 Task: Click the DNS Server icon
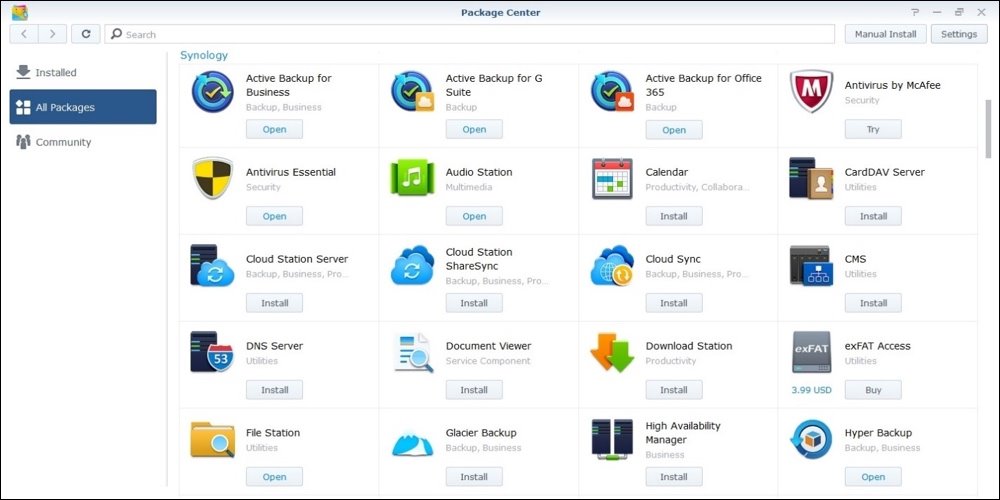tap(212, 353)
